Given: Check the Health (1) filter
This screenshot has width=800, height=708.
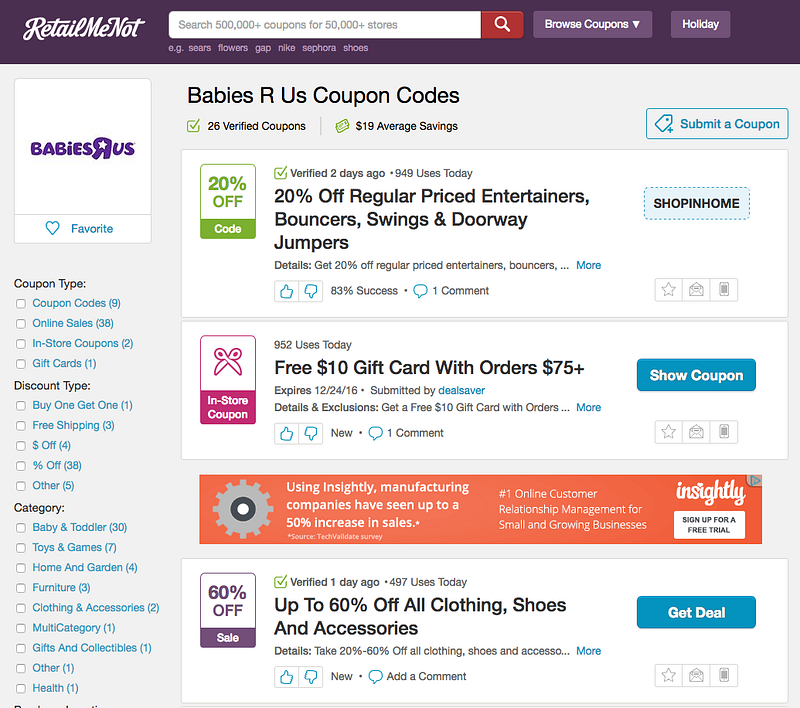Looking at the screenshot, I should tap(21, 689).
